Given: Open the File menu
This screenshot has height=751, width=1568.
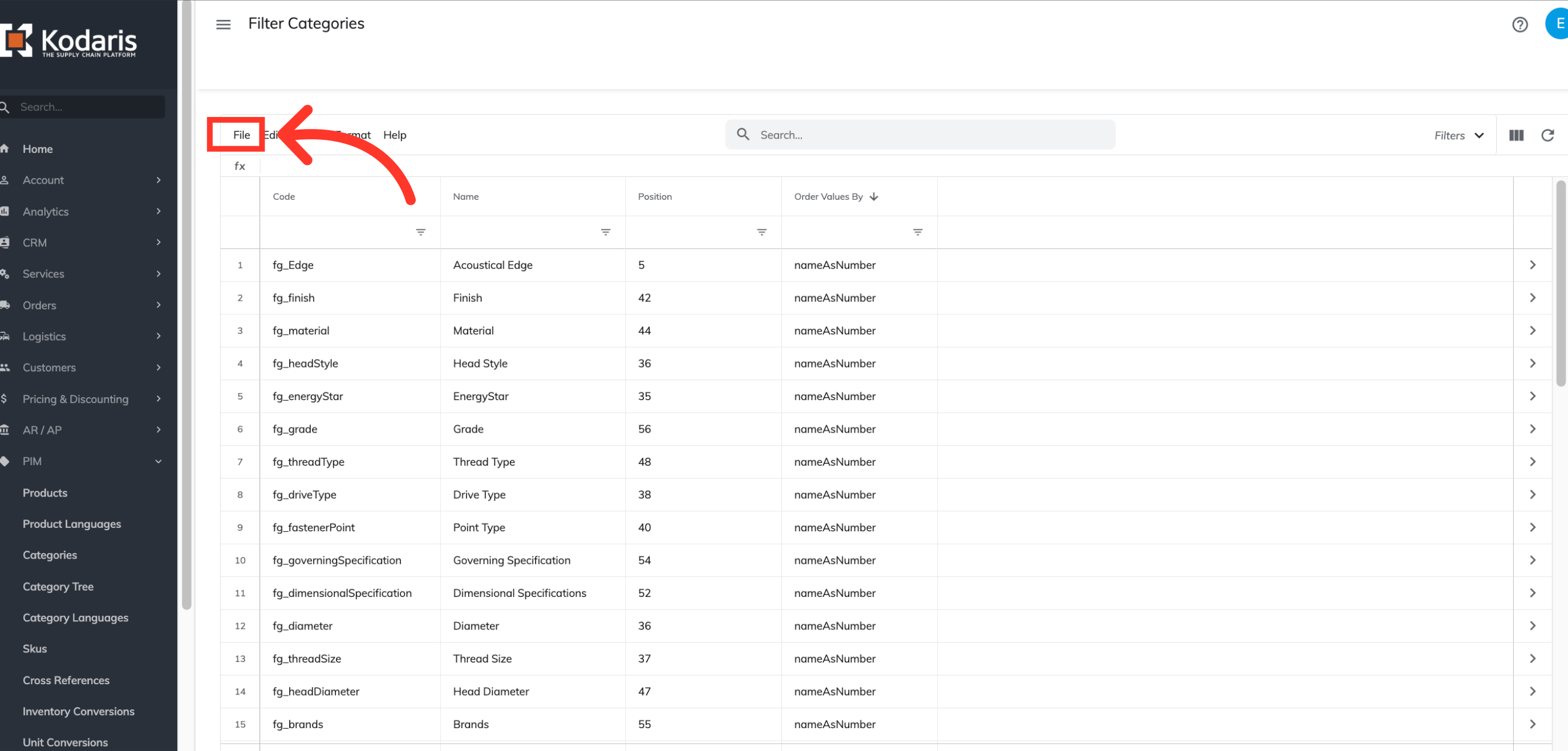Looking at the screenshot, I should click(x=241, y=135).
